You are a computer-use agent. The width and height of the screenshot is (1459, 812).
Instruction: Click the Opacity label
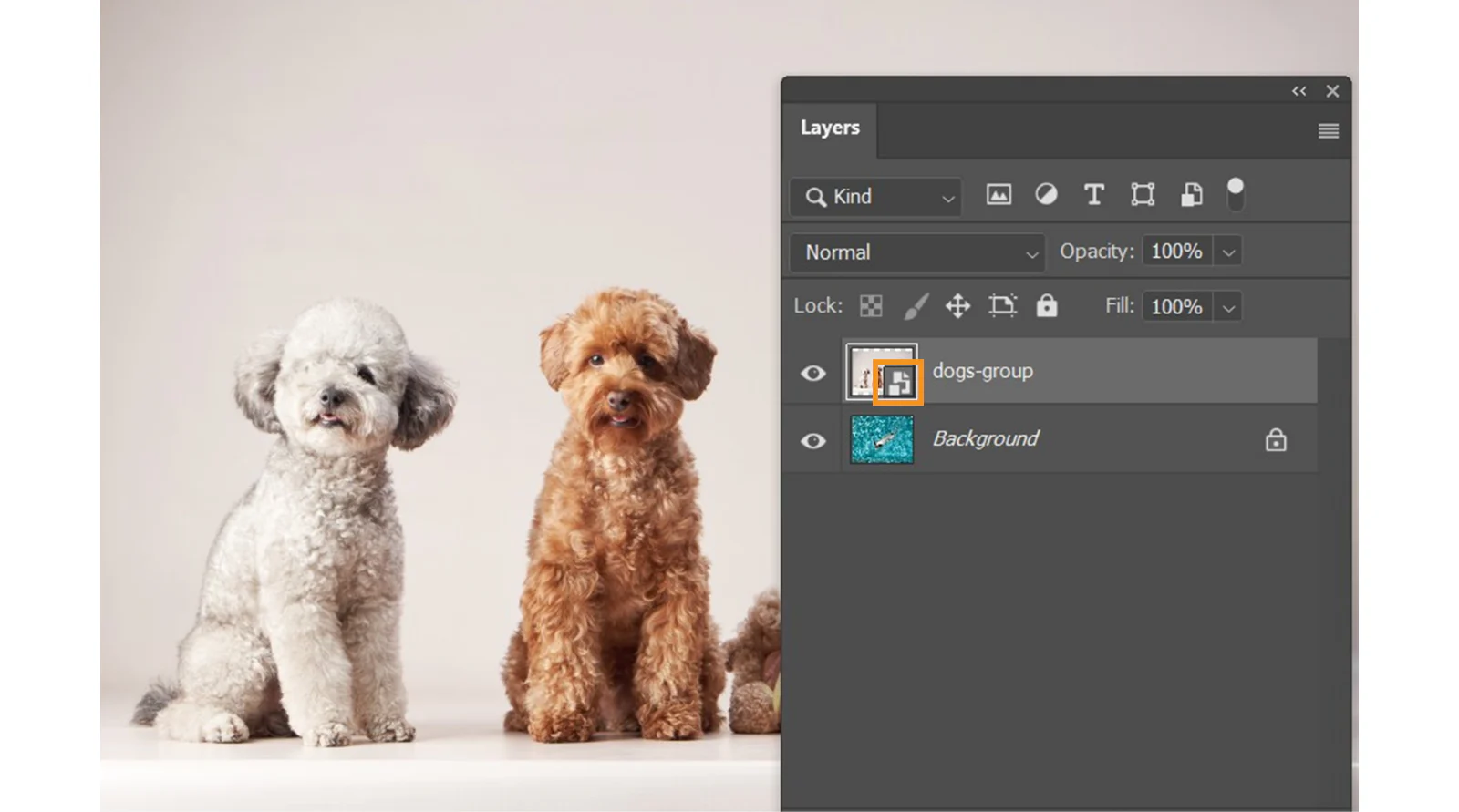point(1097,252)
